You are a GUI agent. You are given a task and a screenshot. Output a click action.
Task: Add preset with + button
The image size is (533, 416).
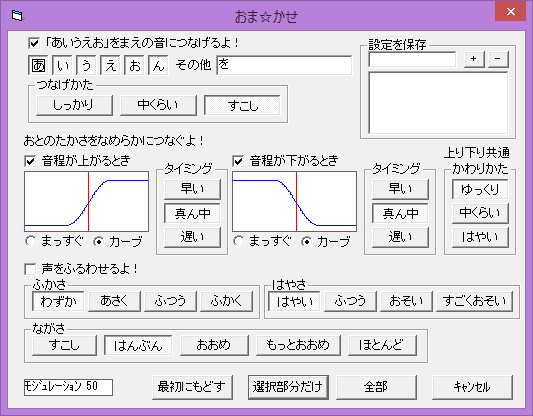pos(474,59)
